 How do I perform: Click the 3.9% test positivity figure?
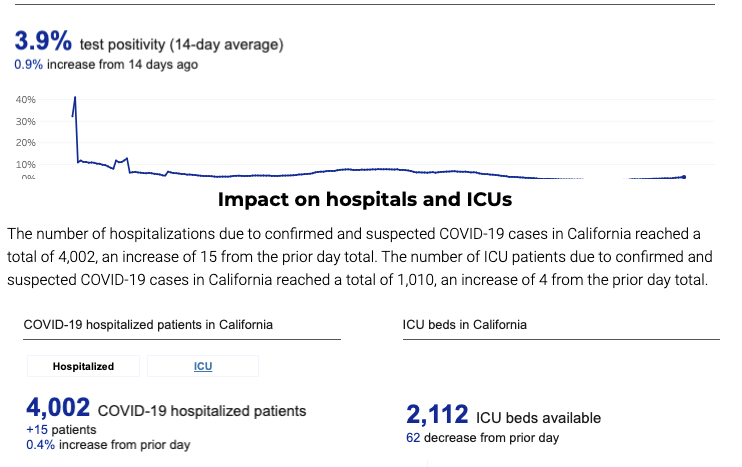(42, 42)
